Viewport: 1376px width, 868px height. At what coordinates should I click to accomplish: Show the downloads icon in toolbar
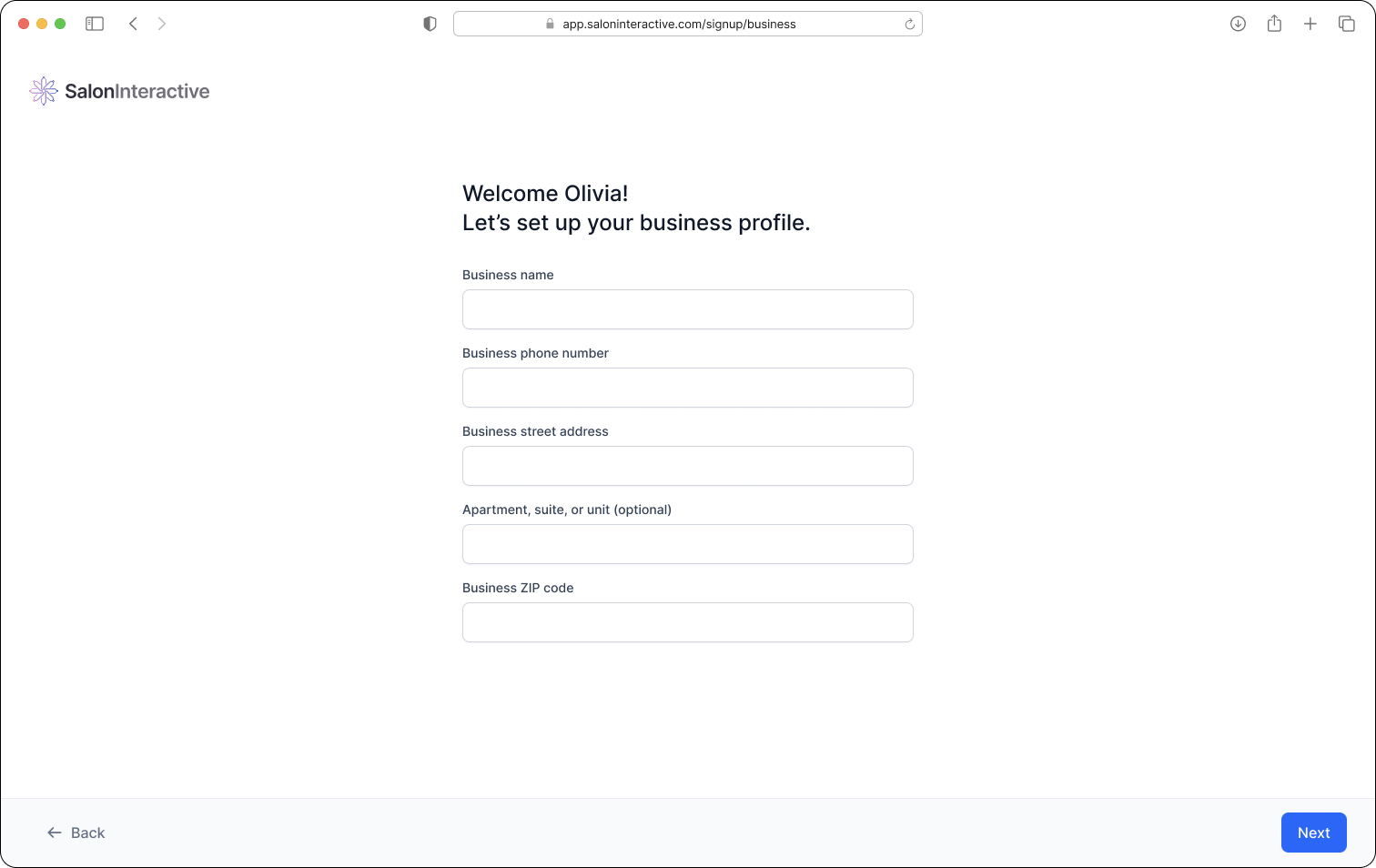pos(1238,24)
